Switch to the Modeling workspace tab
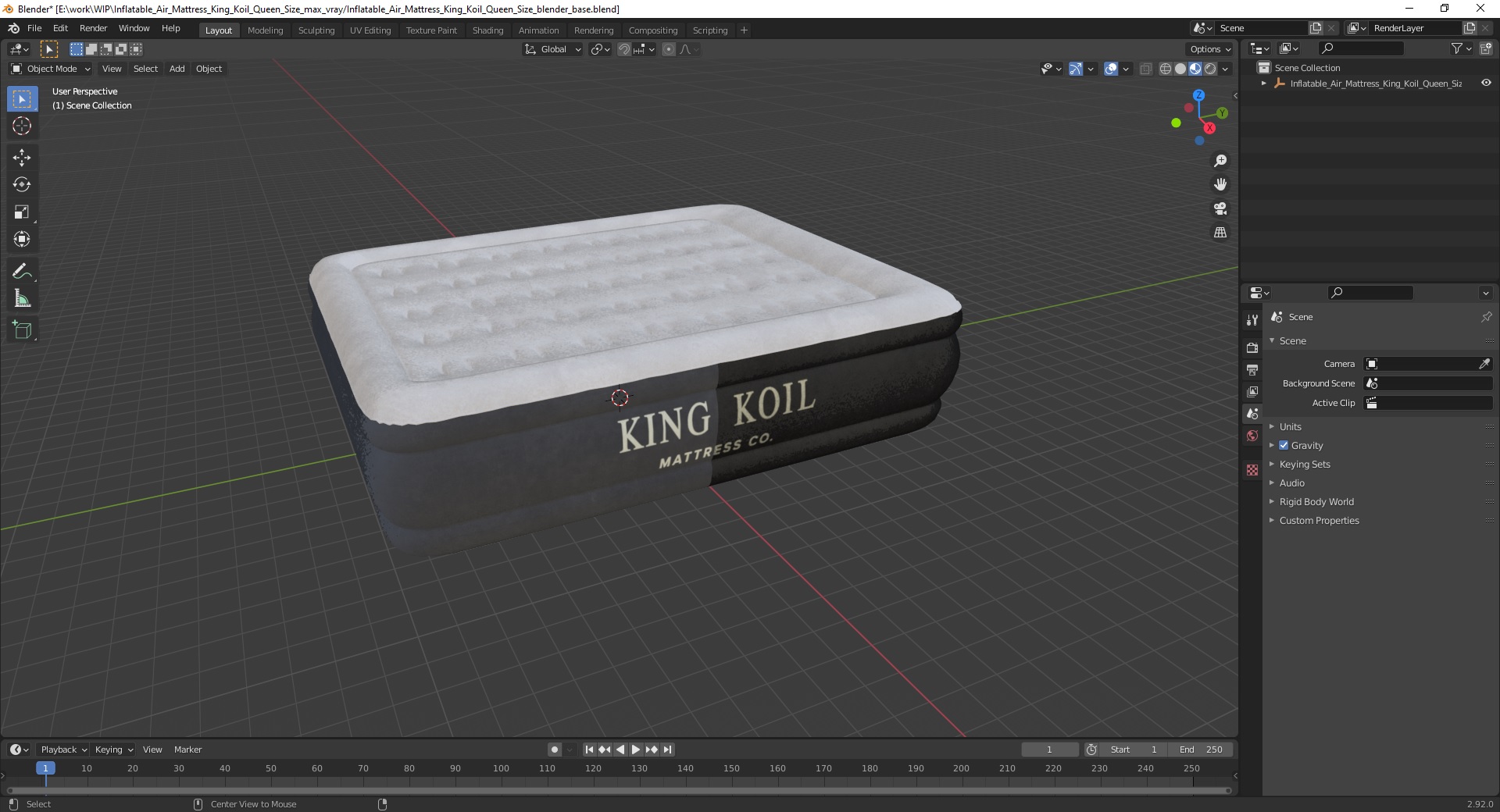Screen dimensions: 1500x812 265,30
